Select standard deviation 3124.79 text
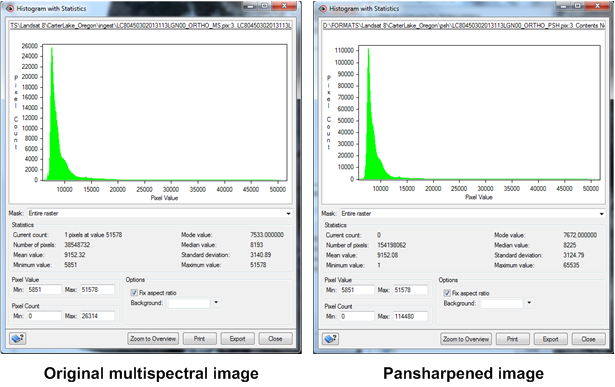This screenshot has width=615, height=387. click(573, 255)
